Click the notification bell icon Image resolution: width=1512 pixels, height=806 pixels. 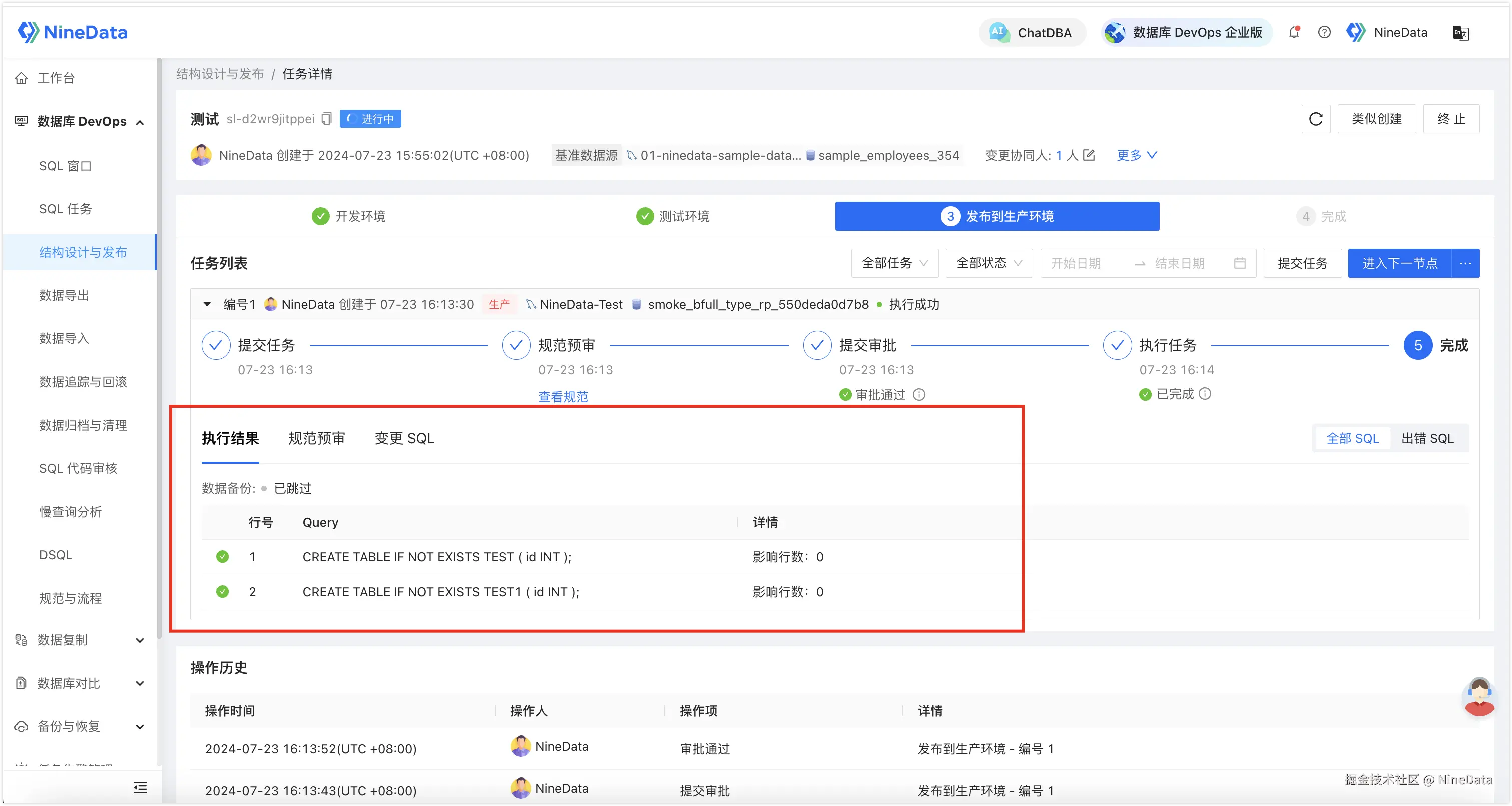click(x=1294, y=33)
